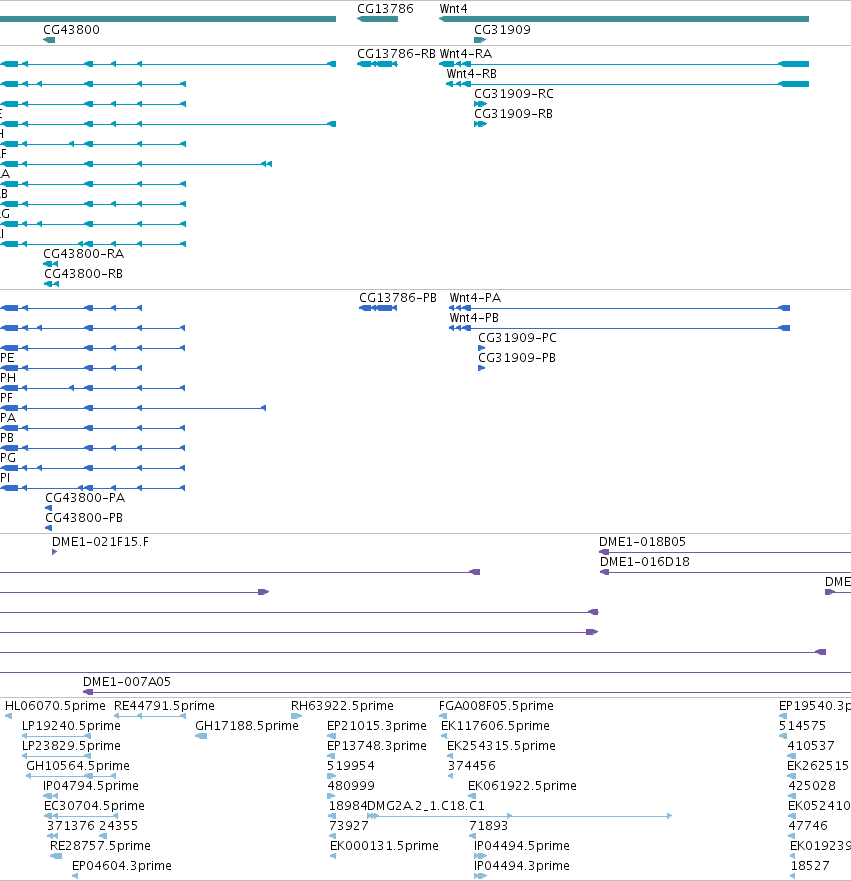This screenshot has width=851, height=881.
Task: Click transcript CG31909-RC label
Action: (514, 94)
